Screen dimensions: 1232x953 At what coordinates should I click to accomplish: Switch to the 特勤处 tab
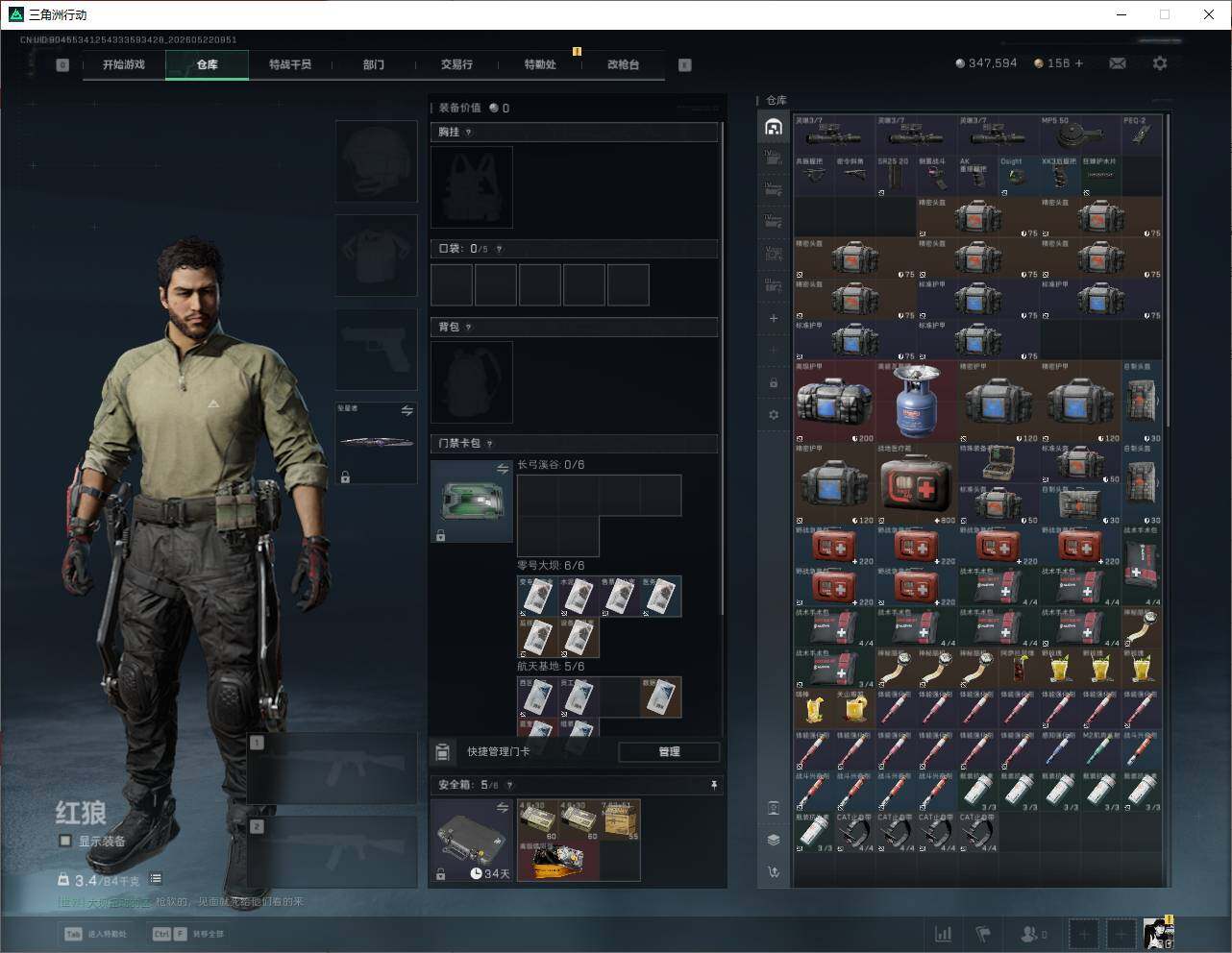[540, 64]
